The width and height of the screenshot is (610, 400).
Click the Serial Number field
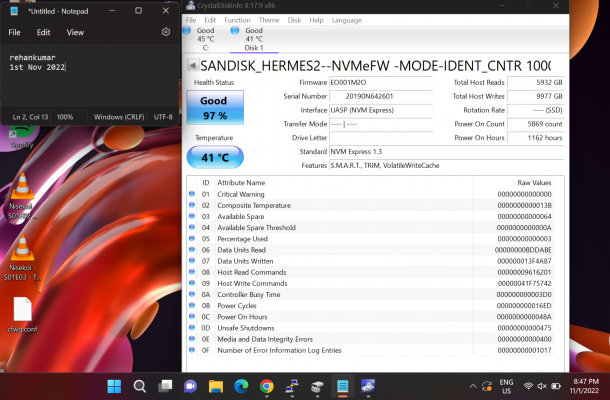[x=381, y=96]
